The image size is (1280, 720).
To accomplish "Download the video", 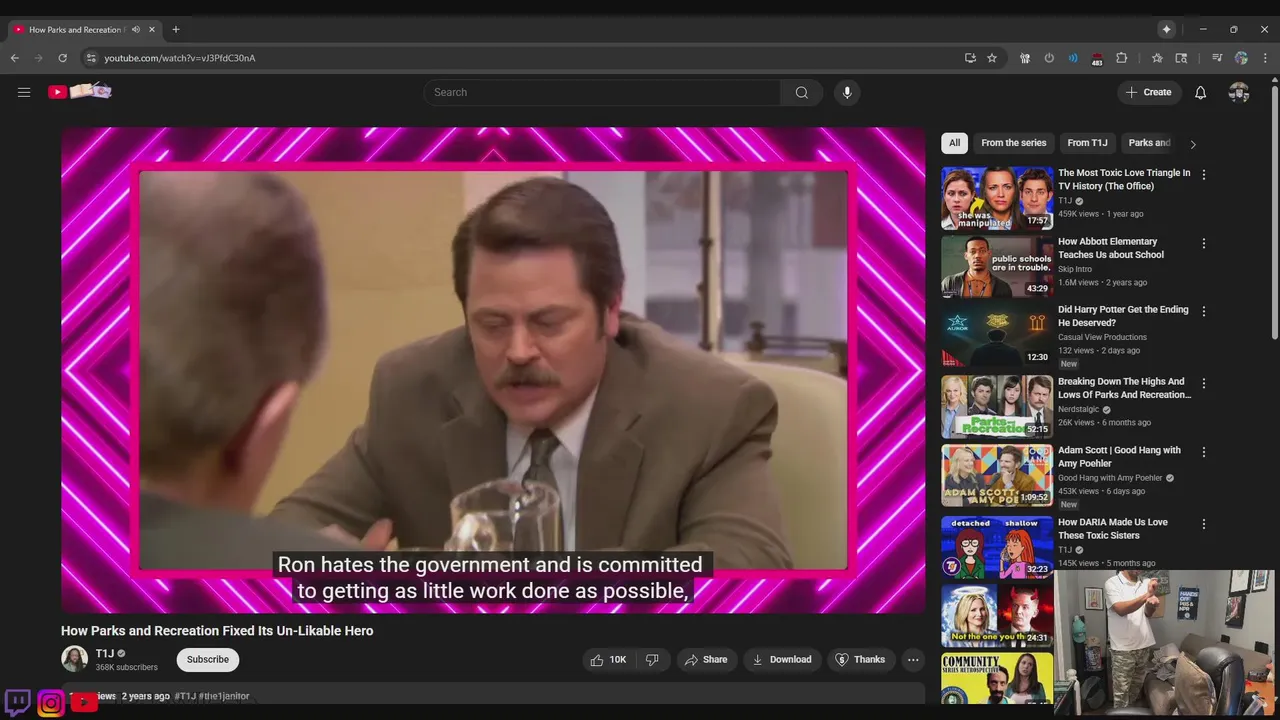I will click(x=782, y=659).
